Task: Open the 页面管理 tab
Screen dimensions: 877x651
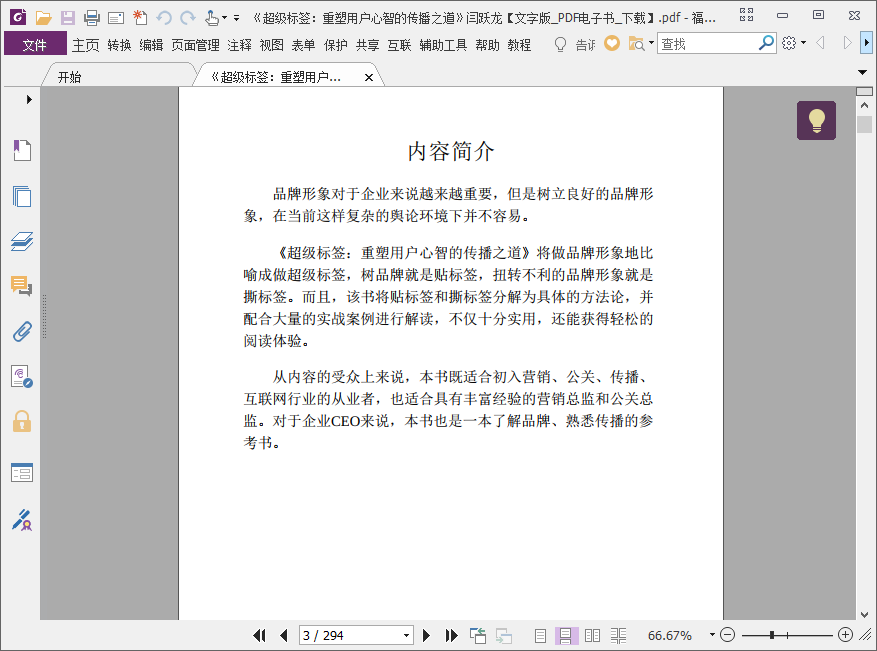Action: point(195,45)
